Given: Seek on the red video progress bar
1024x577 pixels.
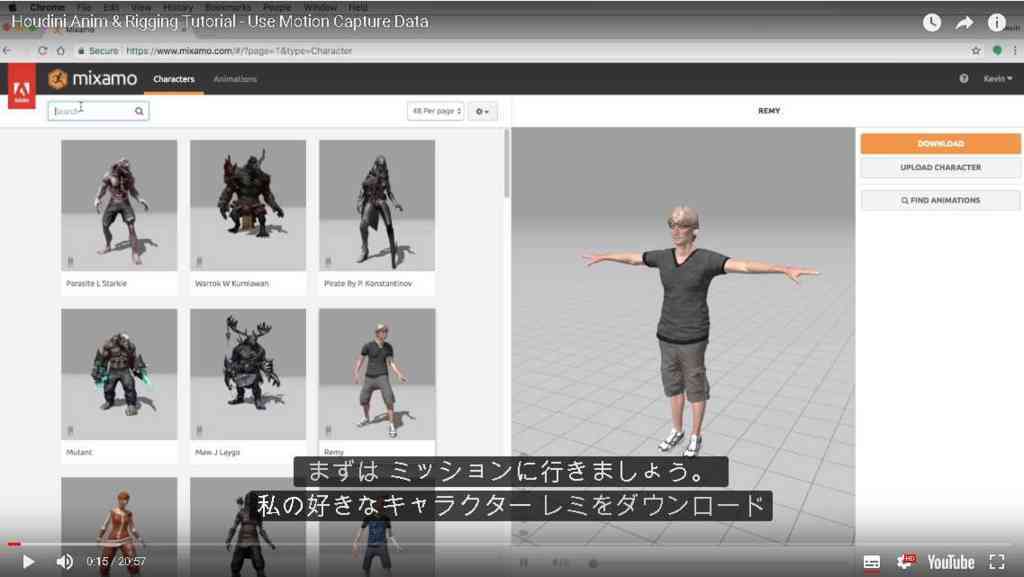Looking at the screenshot, I should [x=14, y=544].
